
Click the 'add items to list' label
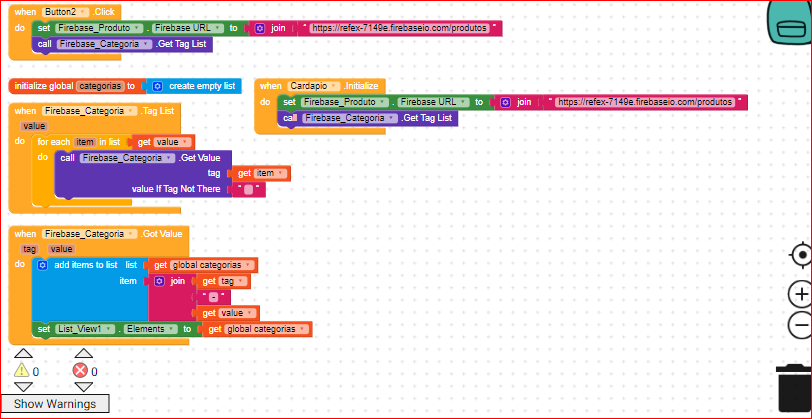pos(86,265)
